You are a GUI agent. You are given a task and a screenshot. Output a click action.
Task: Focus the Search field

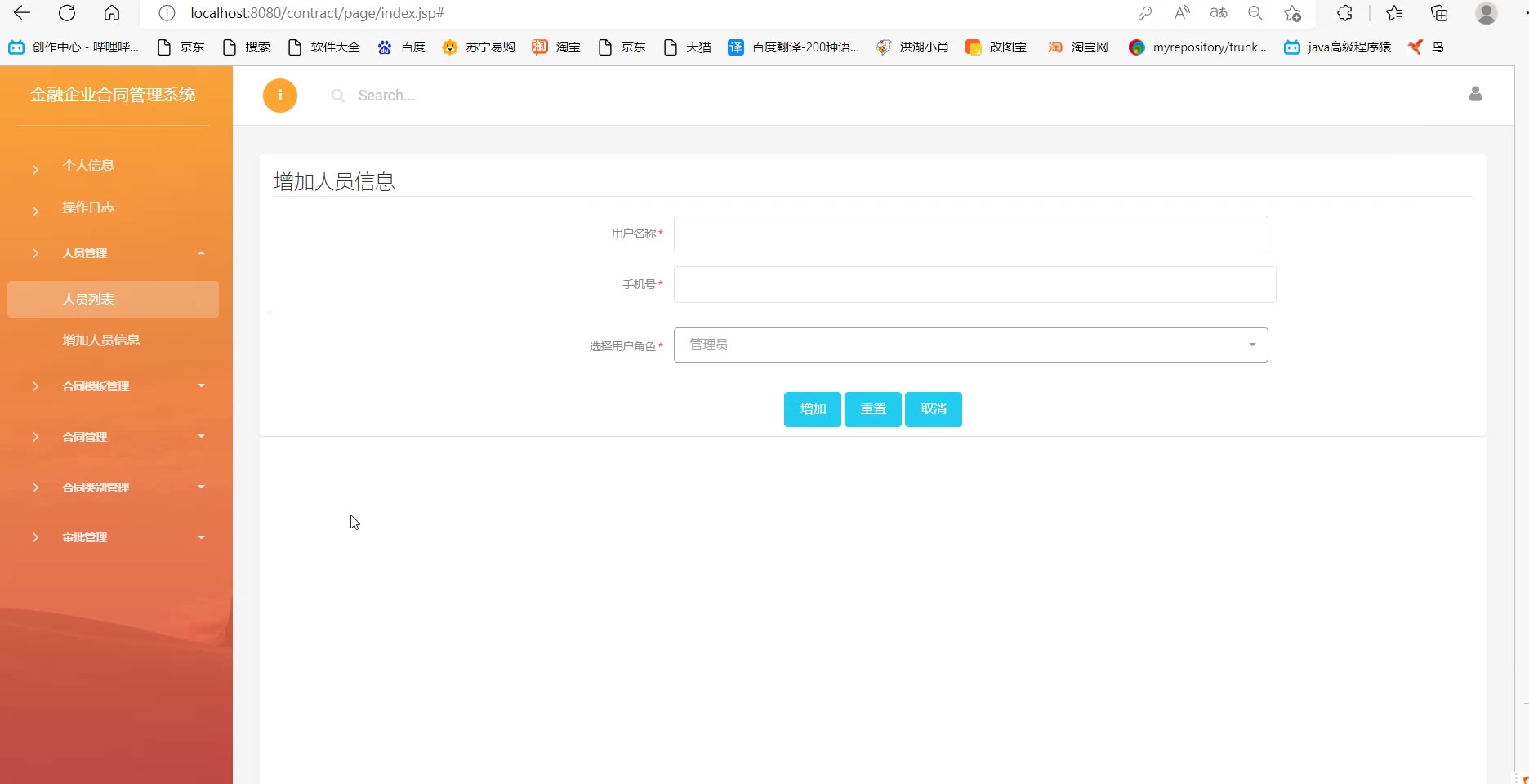386,96
